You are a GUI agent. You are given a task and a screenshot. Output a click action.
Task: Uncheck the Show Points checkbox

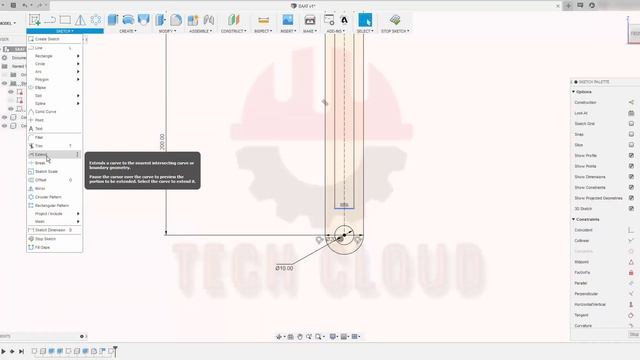point(631,166)
